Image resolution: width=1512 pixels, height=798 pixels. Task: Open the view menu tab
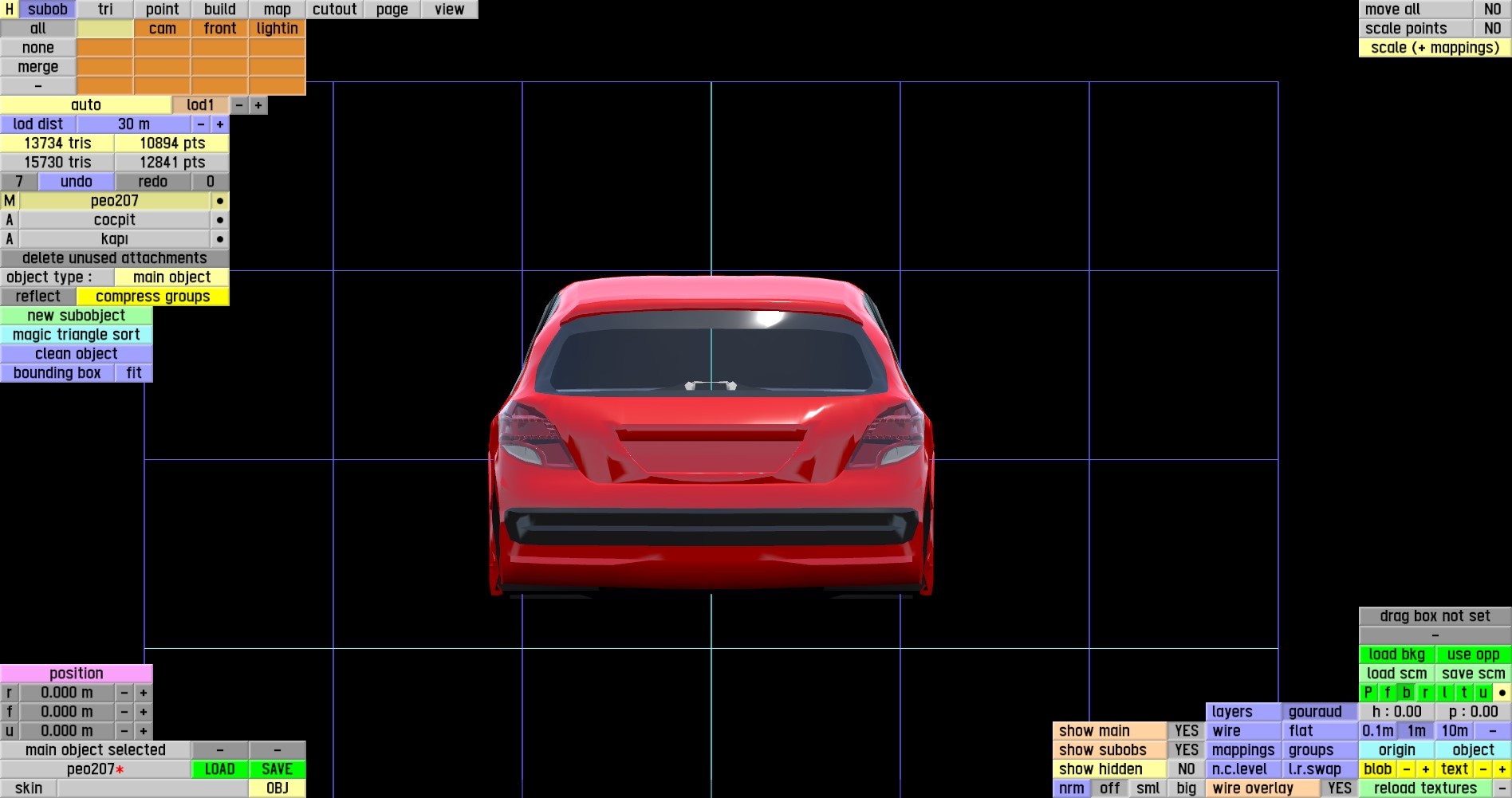450,10
